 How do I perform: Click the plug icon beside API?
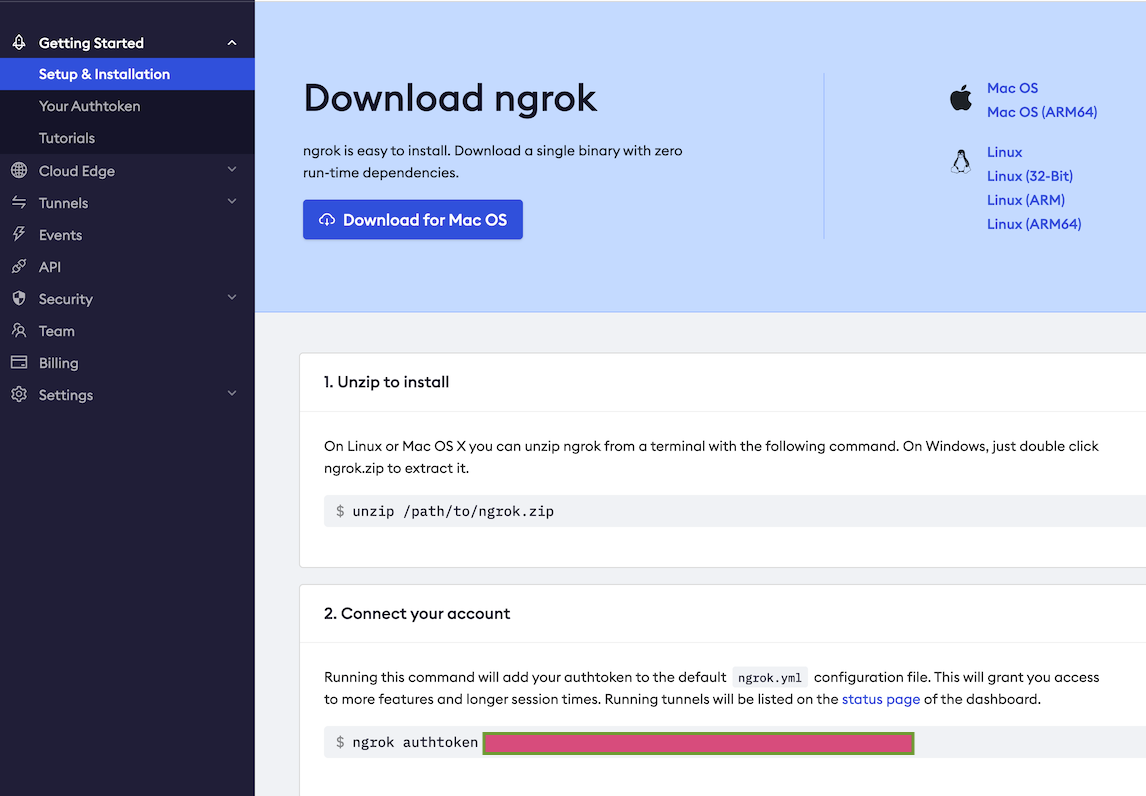[19, 266]
